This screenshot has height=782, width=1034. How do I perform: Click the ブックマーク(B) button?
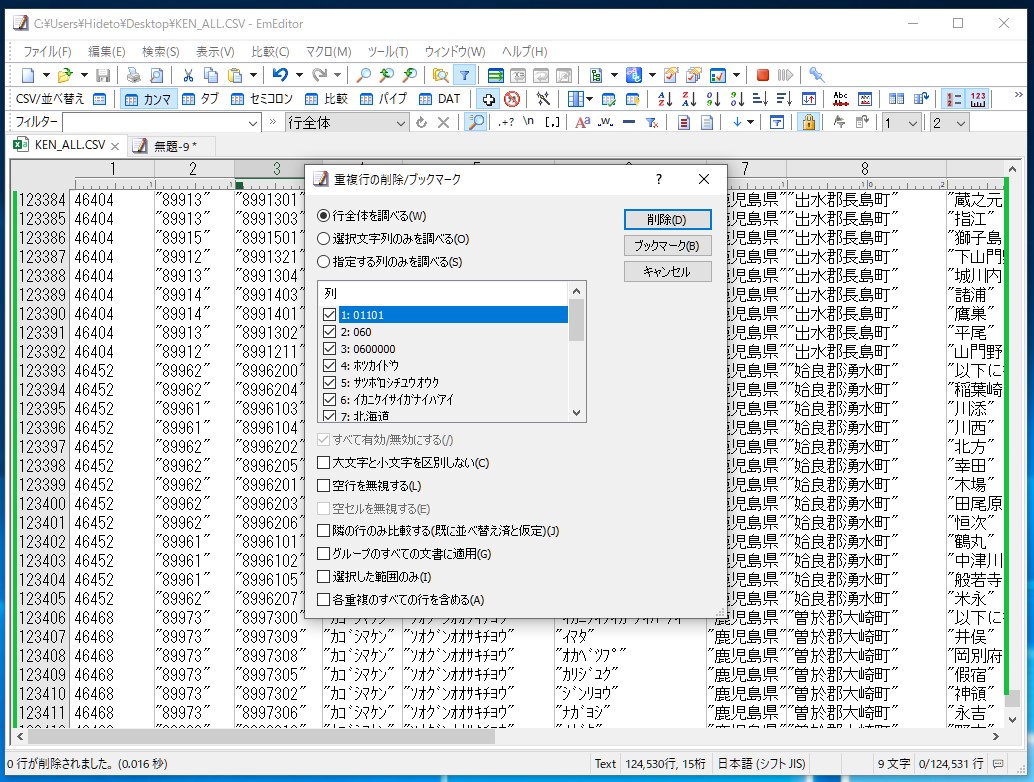click(x=667, y=245)
